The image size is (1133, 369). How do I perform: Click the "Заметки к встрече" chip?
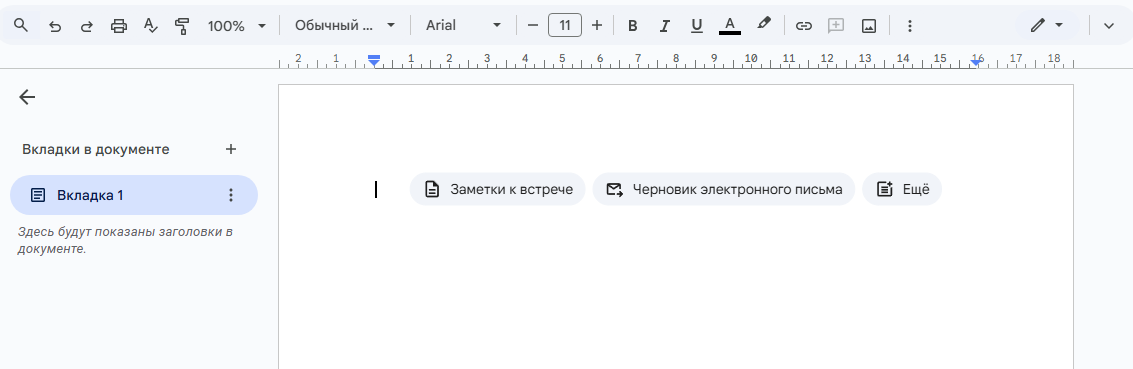click(497, 189)
